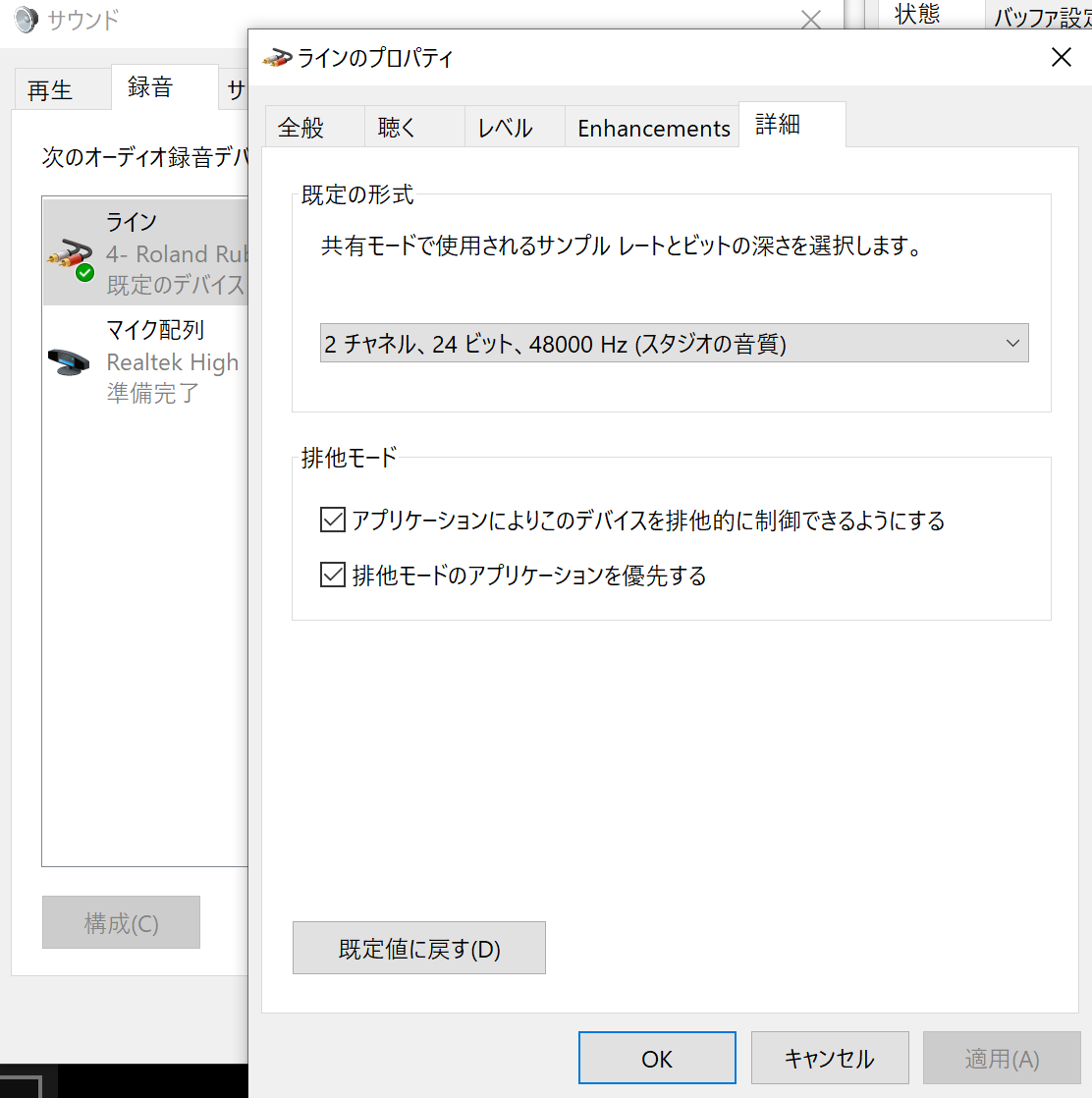Viewport: 1092px width, 1098px height.
Task: Confirm with the OK button
Action: point(657,1058)
